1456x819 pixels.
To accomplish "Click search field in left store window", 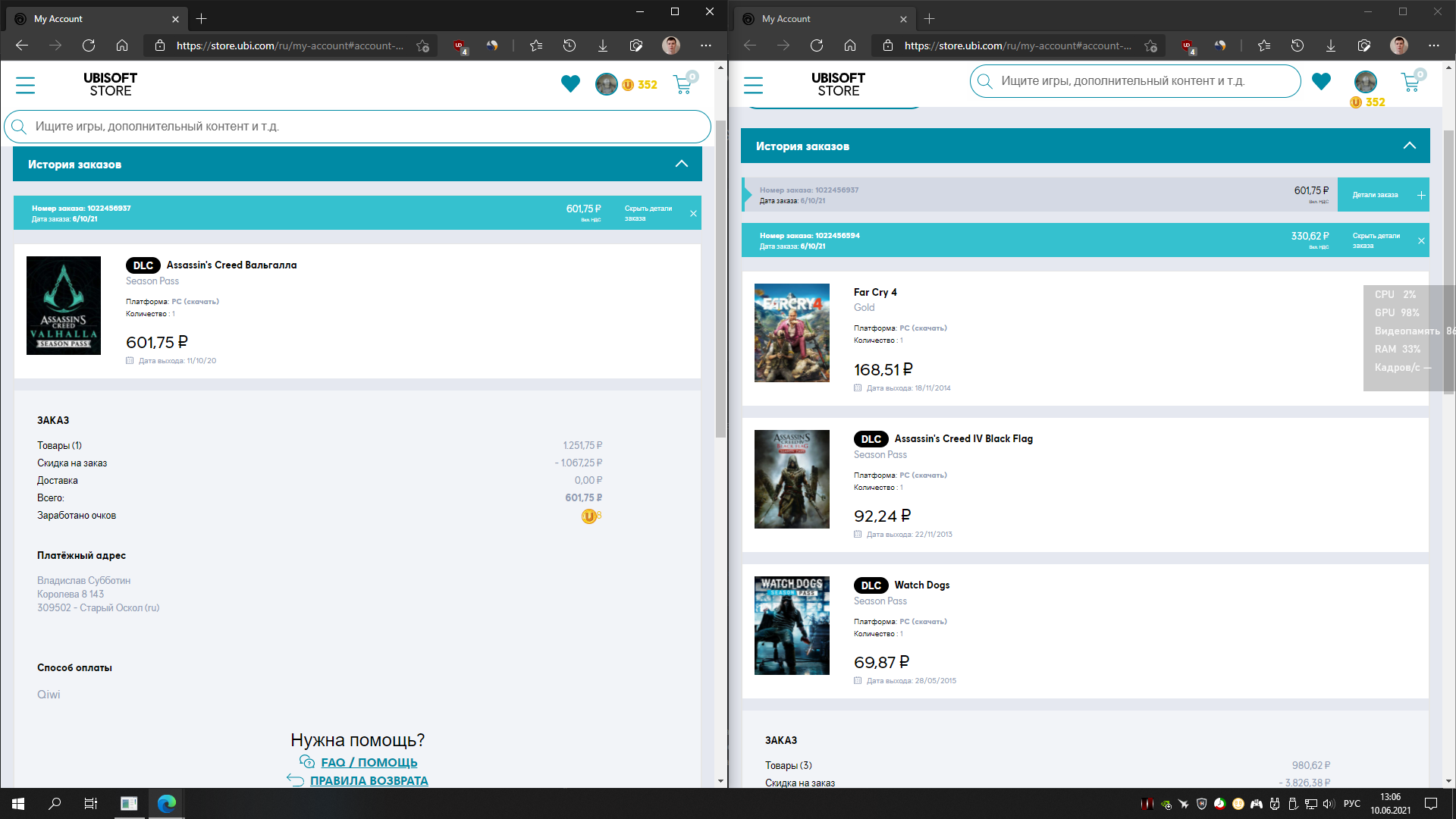I will click(x=357, y=127).
